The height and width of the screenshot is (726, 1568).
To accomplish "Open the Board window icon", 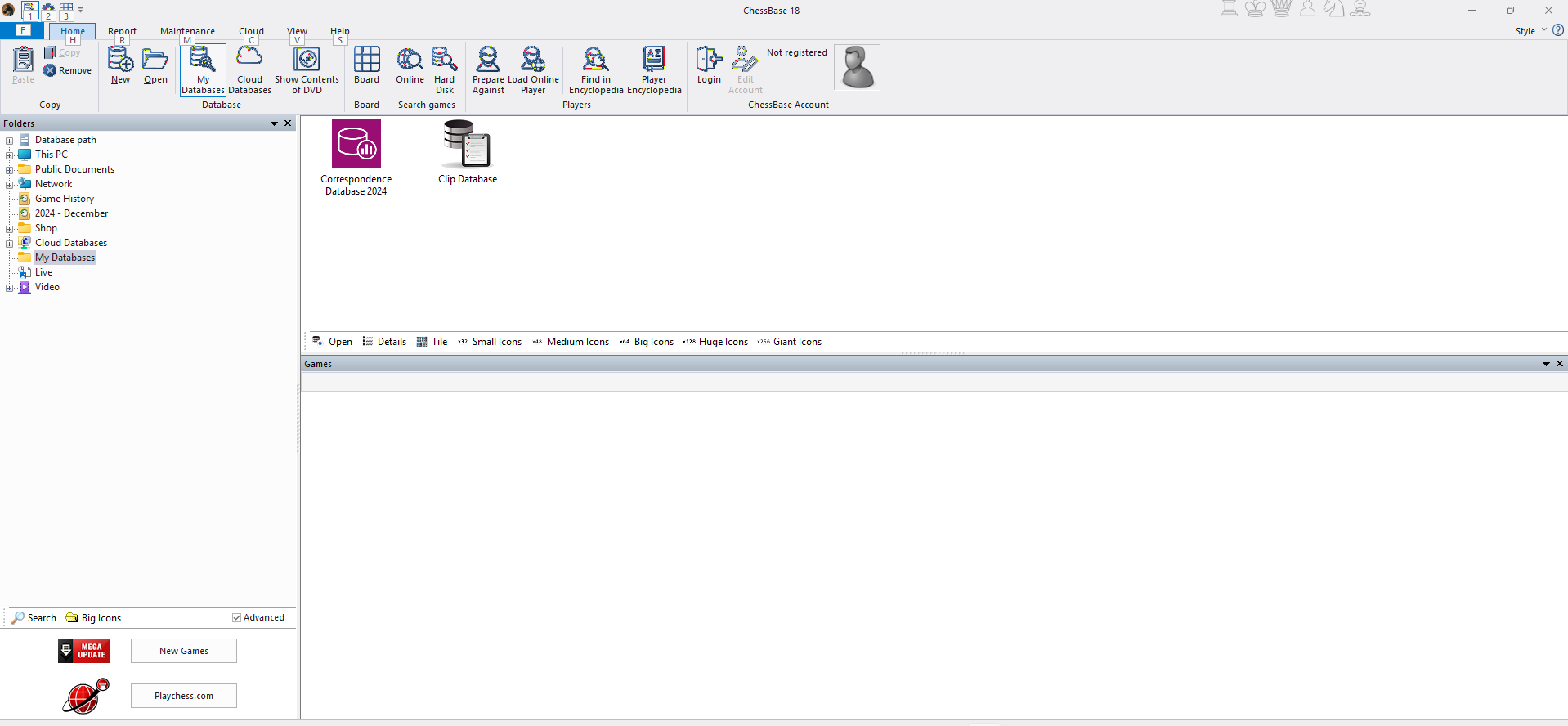I will 366,65.
